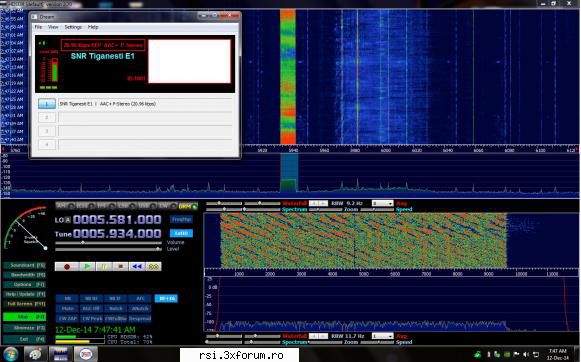This screenshot has width=581, height=362.
Task: Select service 3 button in Dream
Action: pos(47,131)
